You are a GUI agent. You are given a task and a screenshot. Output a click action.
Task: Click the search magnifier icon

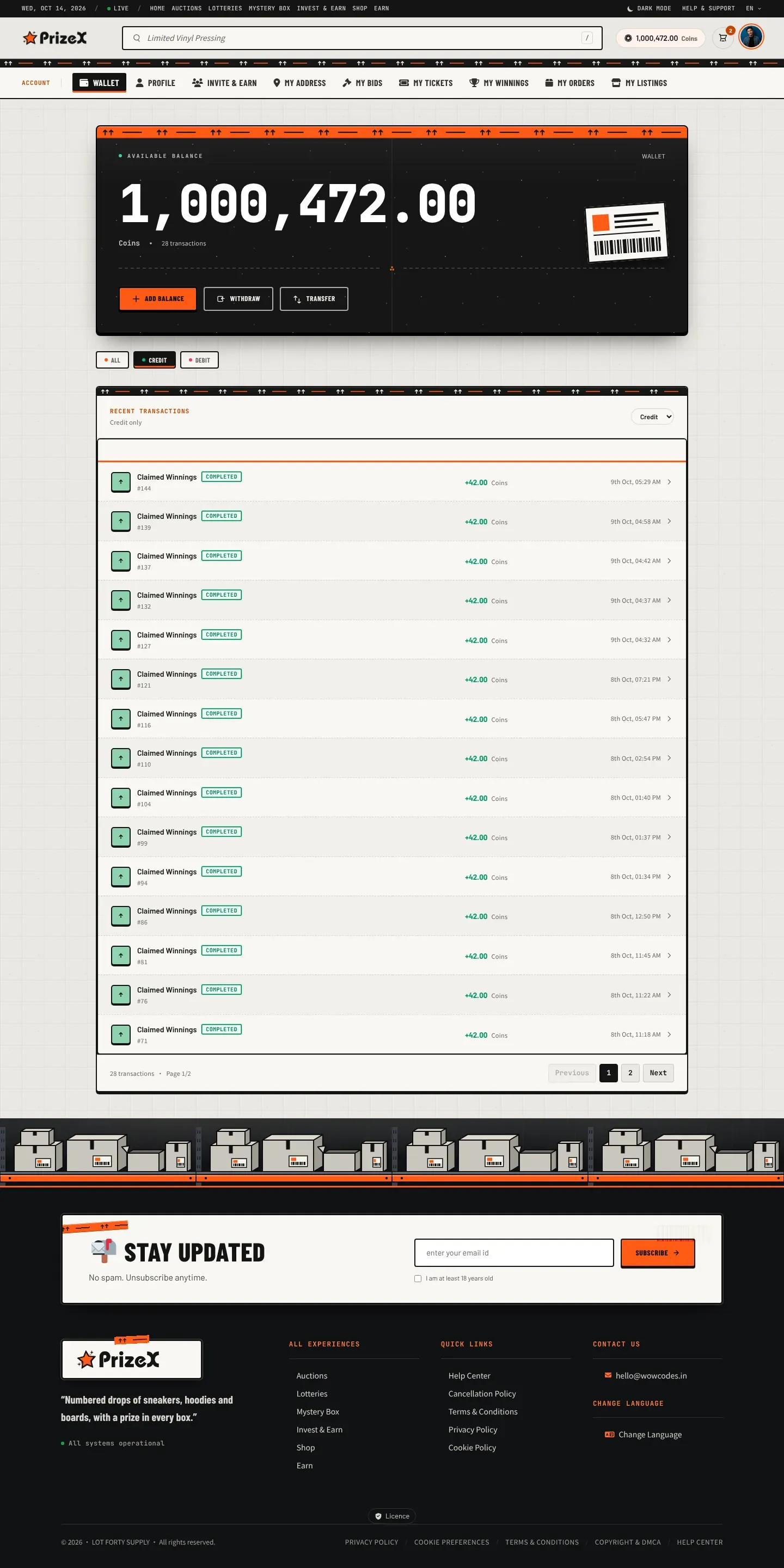(x=136, y=38)
